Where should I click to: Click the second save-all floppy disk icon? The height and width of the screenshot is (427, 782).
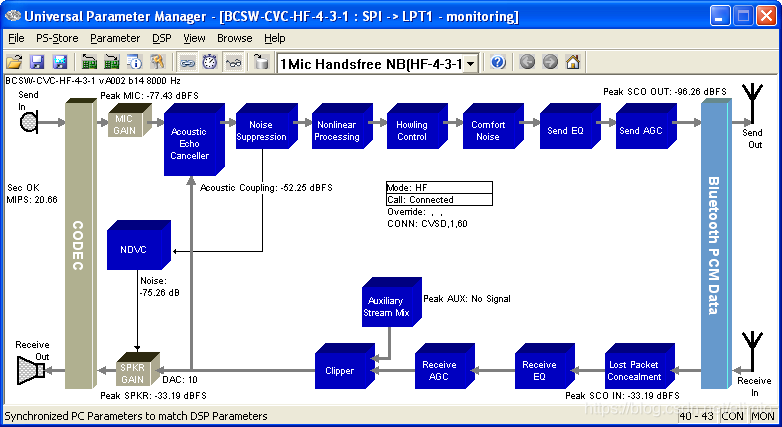click(x=60, y=62)
